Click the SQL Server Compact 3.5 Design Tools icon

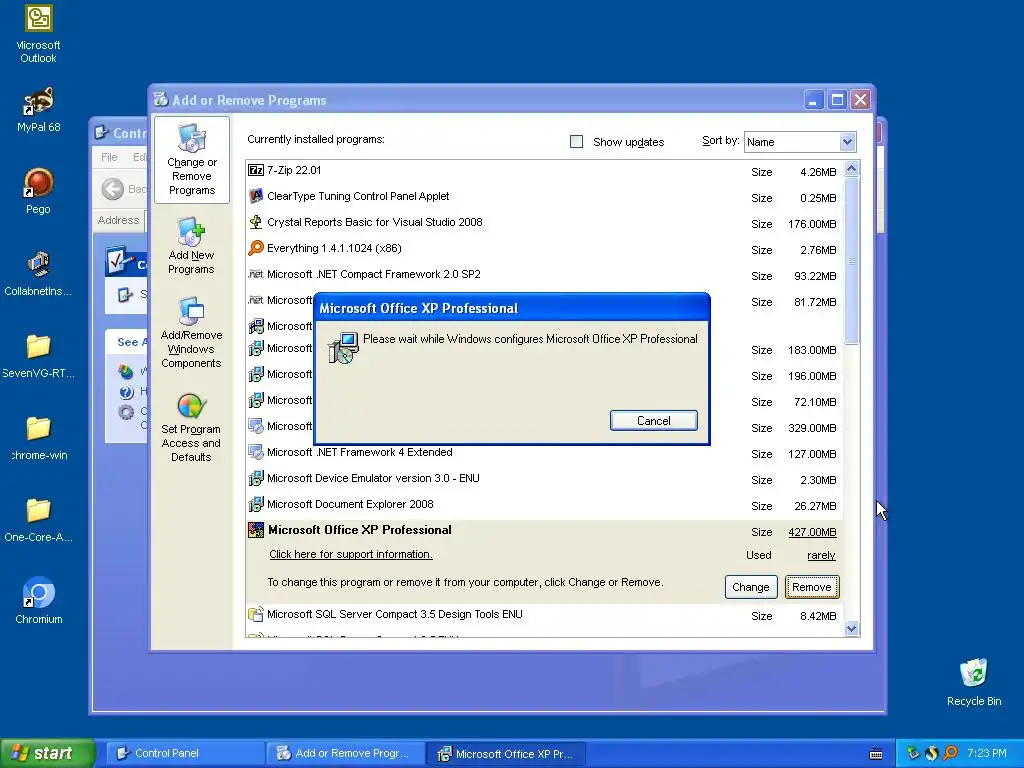tap(255, 615)
